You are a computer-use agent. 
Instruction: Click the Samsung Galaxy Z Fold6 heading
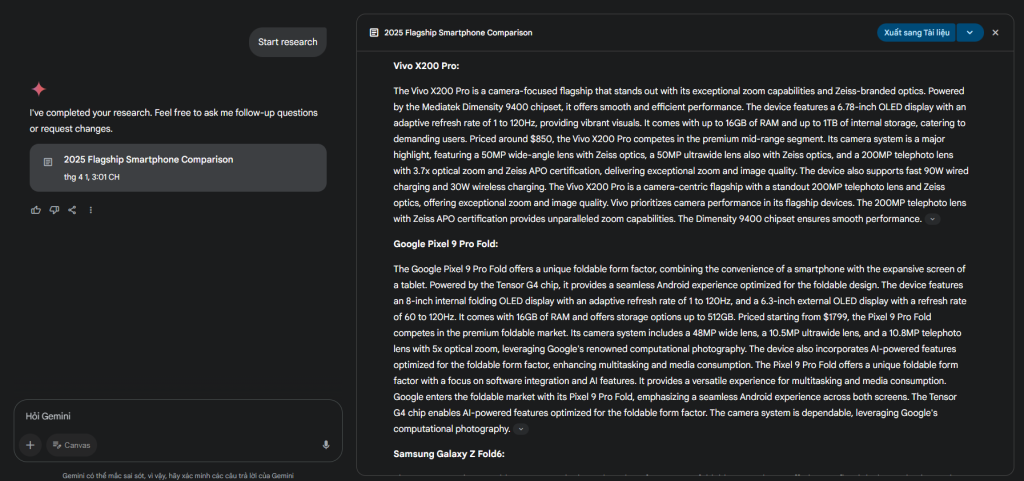[x=449, y=454]
